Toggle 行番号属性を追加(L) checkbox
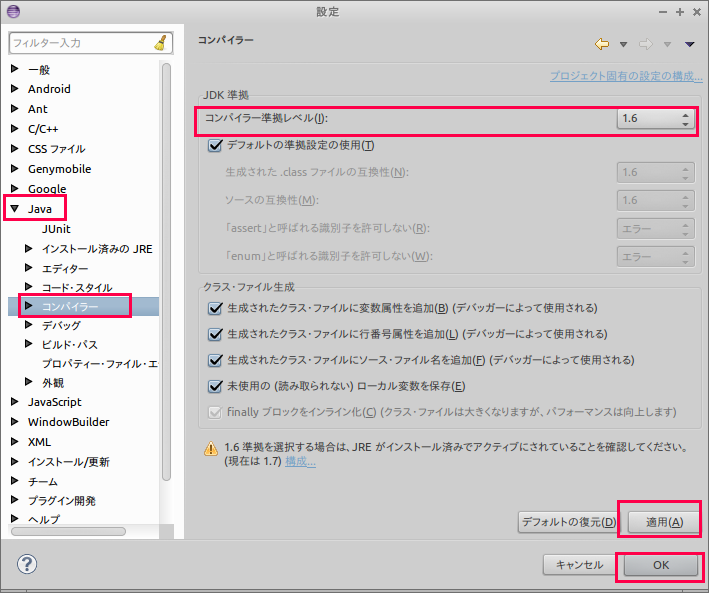This screenshot has width=709, height=593. pos(215,334)
